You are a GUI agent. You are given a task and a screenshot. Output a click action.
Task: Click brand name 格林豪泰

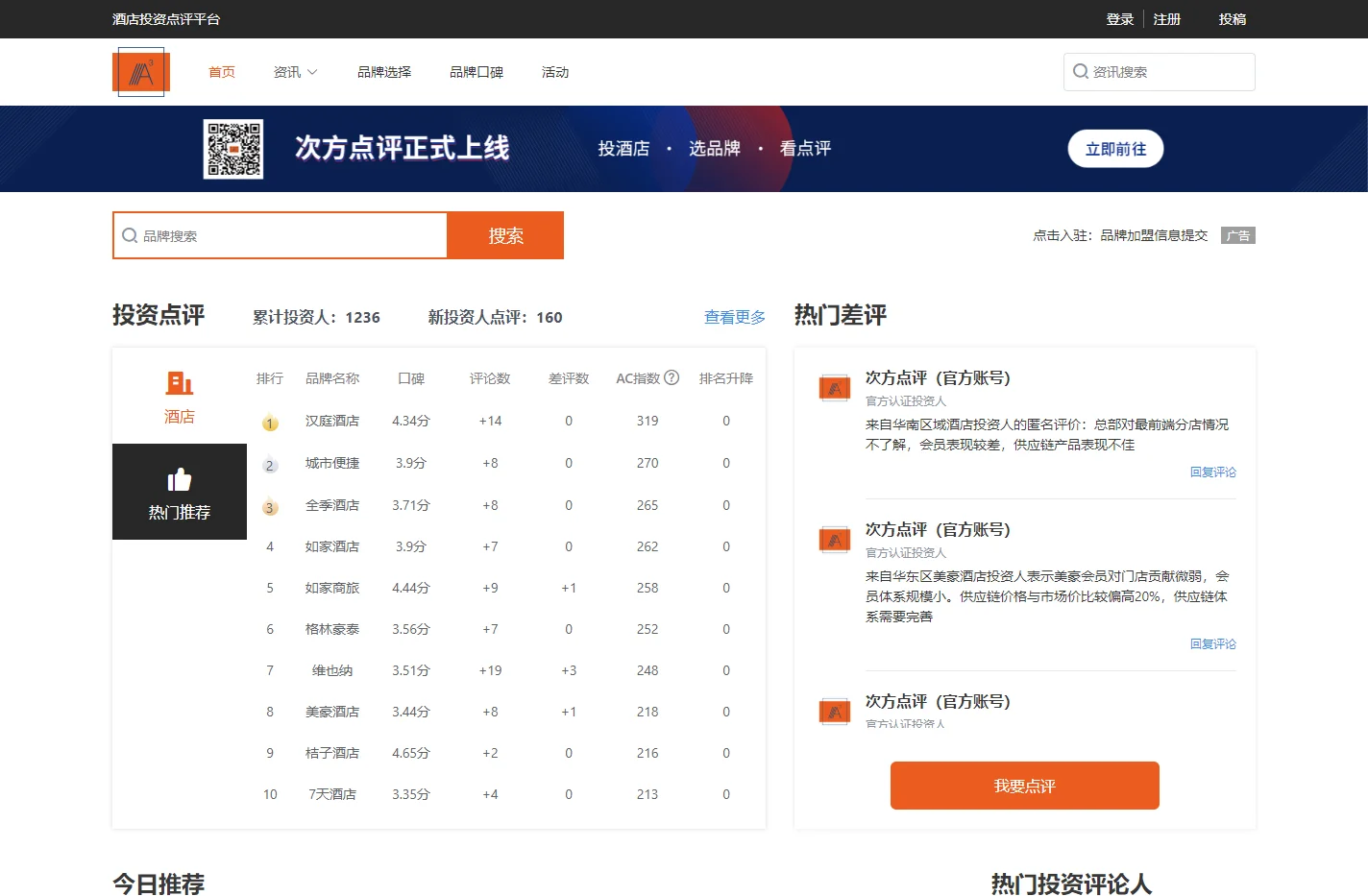[332, 629]
